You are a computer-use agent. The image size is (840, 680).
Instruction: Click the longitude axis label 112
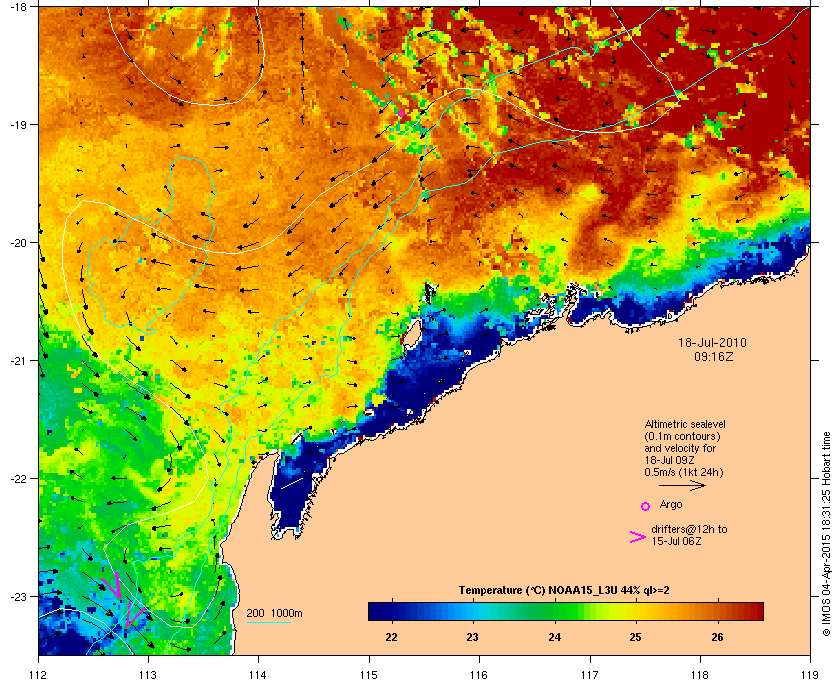(39, 674)
